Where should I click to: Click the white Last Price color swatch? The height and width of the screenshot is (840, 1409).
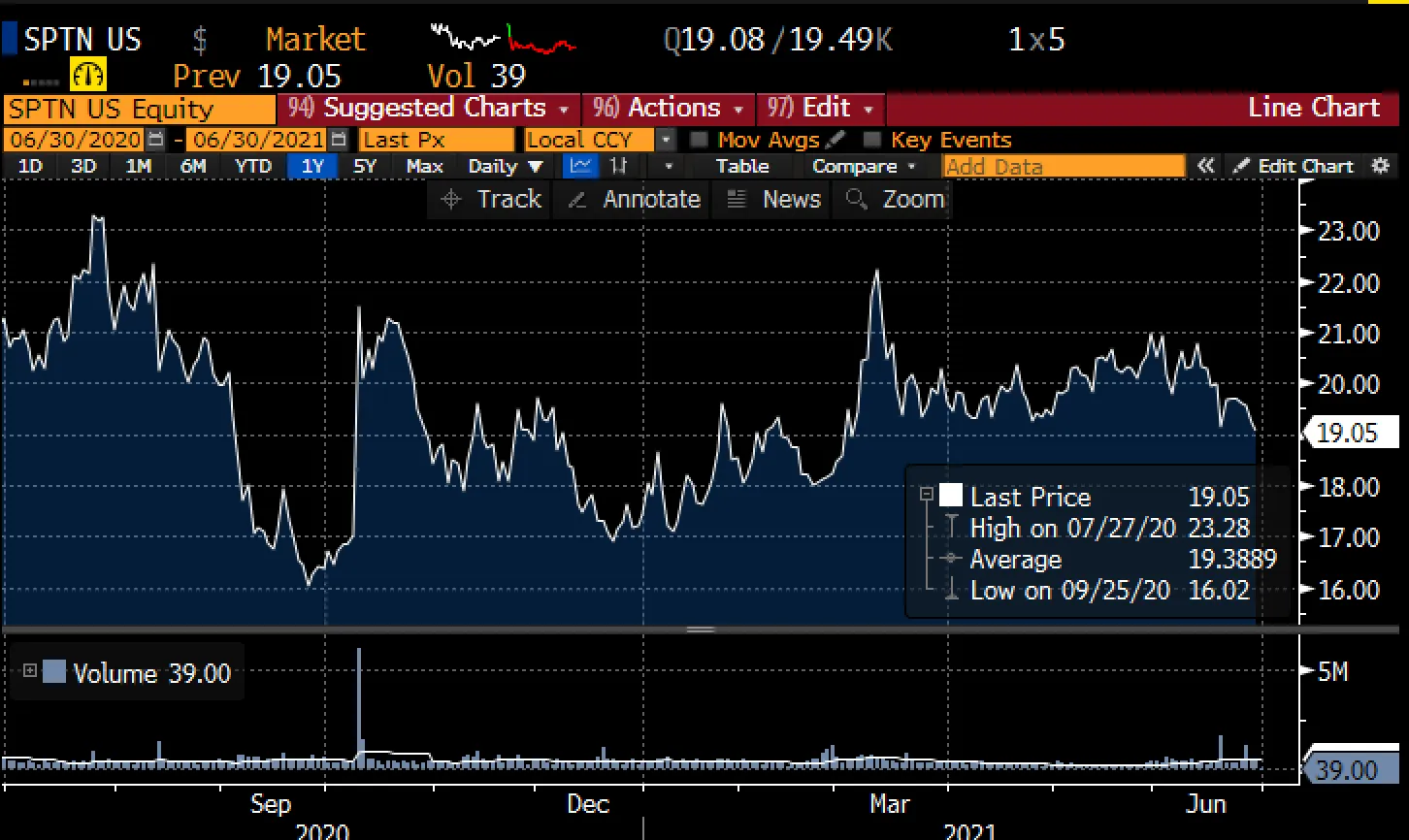point(949,496)
